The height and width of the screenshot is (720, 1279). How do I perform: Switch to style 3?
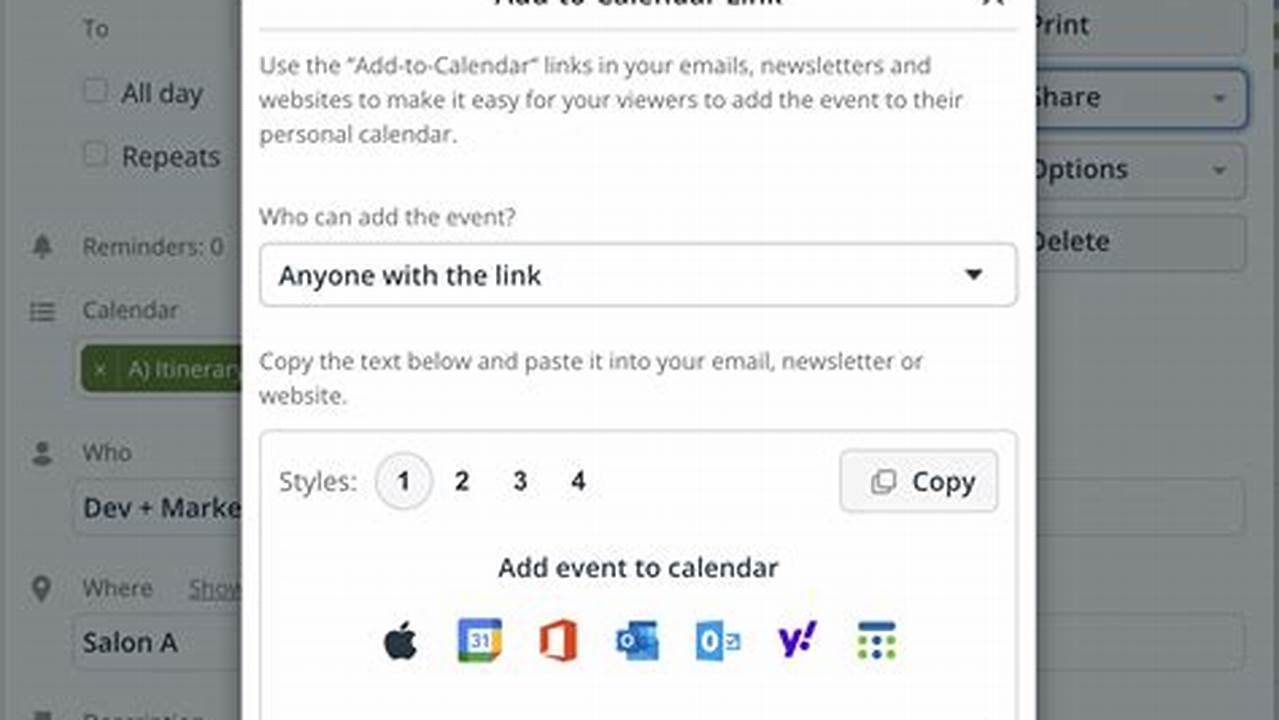coord(519,481)
